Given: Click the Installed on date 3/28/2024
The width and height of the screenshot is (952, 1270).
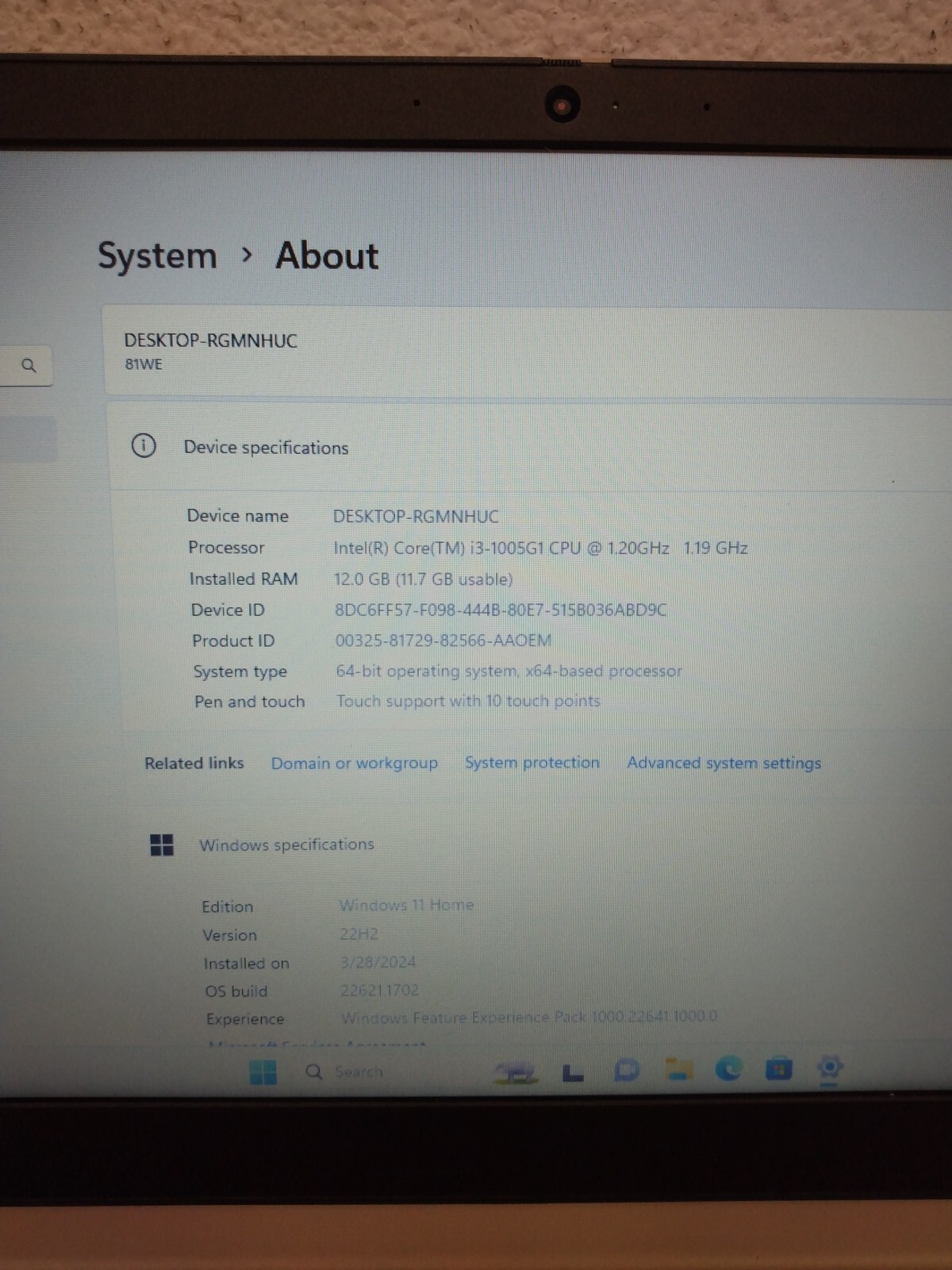Looking at the screenshot, I should pos(378,962).
